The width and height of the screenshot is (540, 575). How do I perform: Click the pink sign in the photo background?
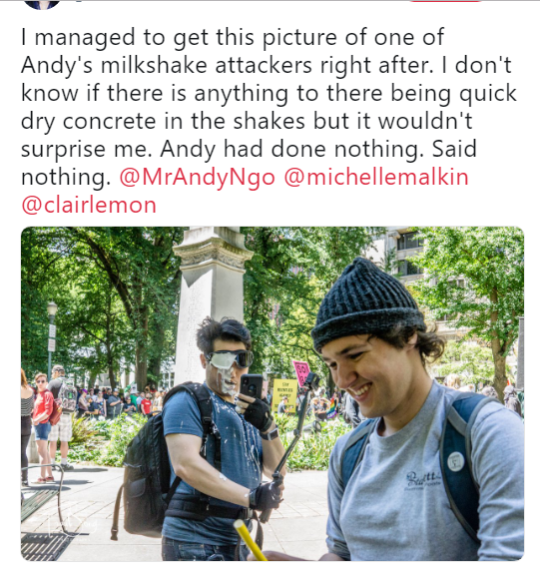302,373
